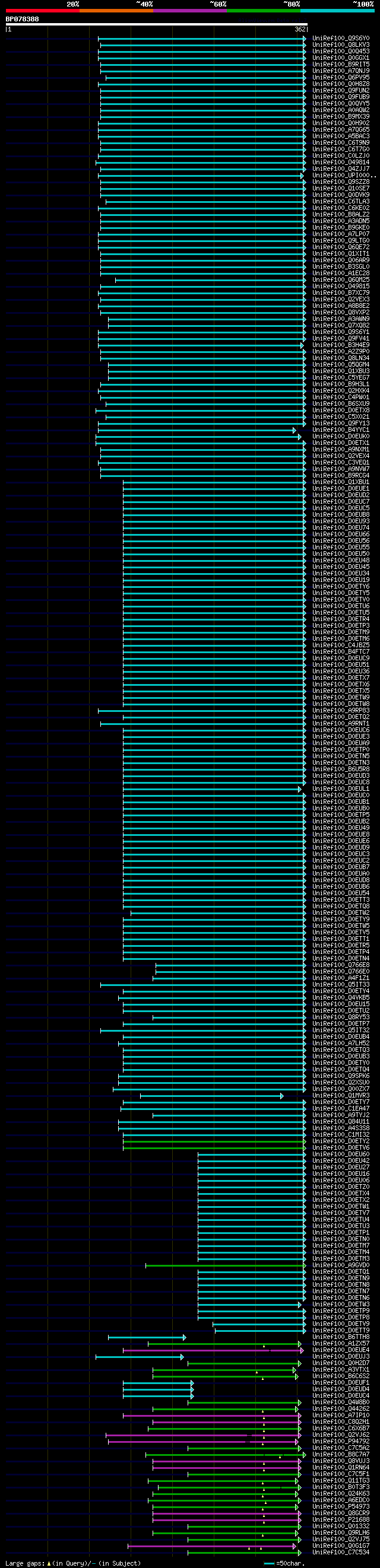Click the UniRef100_Q5IT33 label
The height and width of the screenshot is (1568, 380).
(x=341, y=985)
